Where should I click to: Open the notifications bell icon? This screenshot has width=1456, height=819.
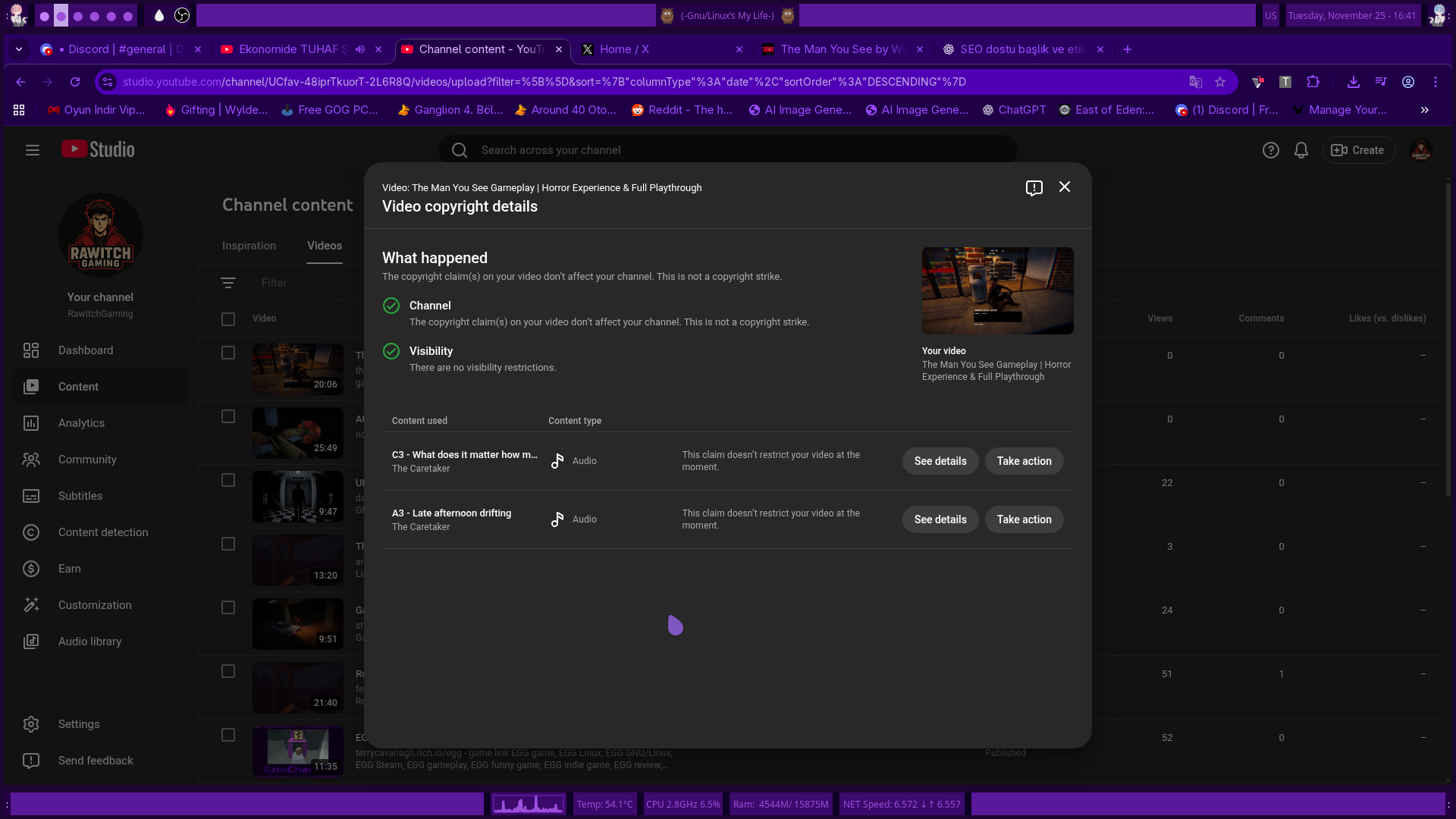pyautogui.click(x=1301, y=150)
